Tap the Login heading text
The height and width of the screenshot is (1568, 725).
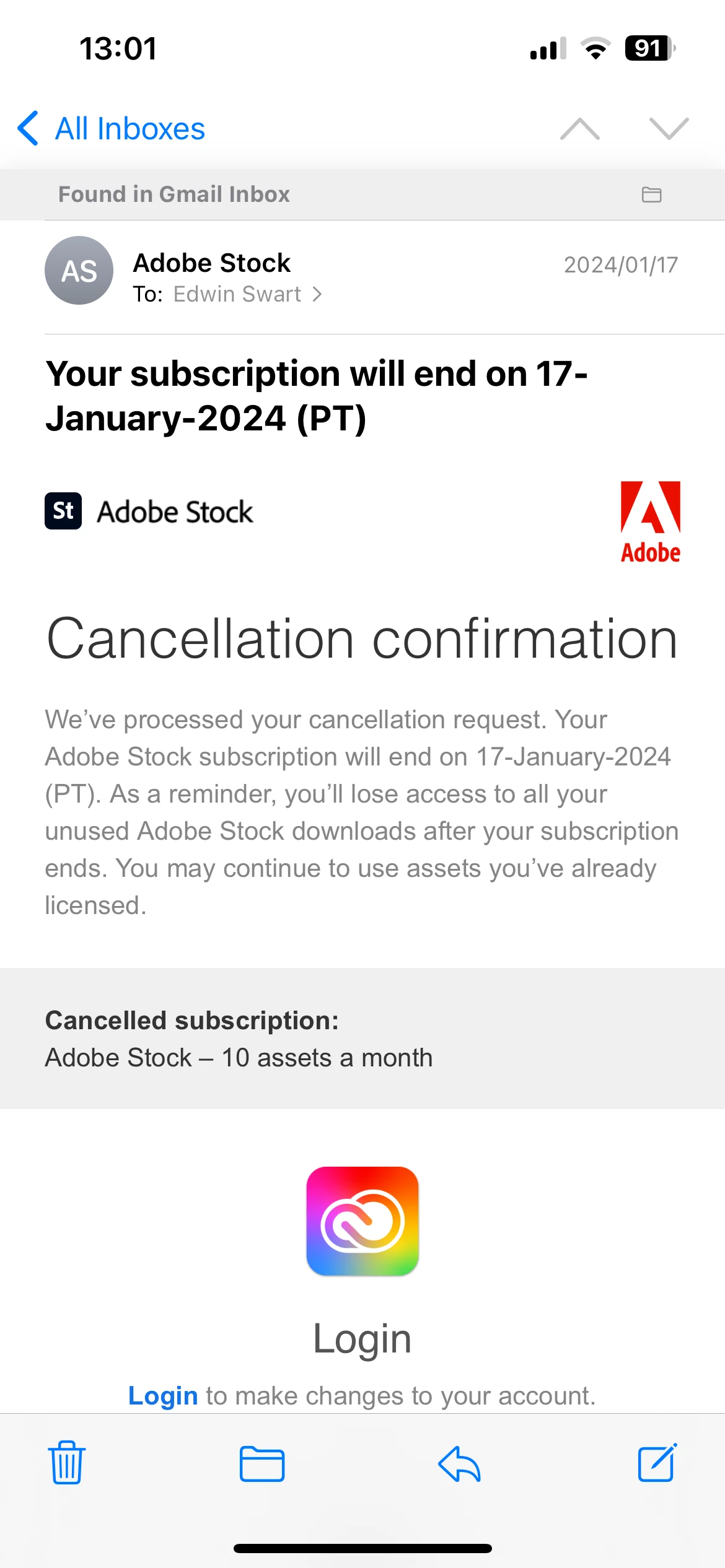(362, 1339)
